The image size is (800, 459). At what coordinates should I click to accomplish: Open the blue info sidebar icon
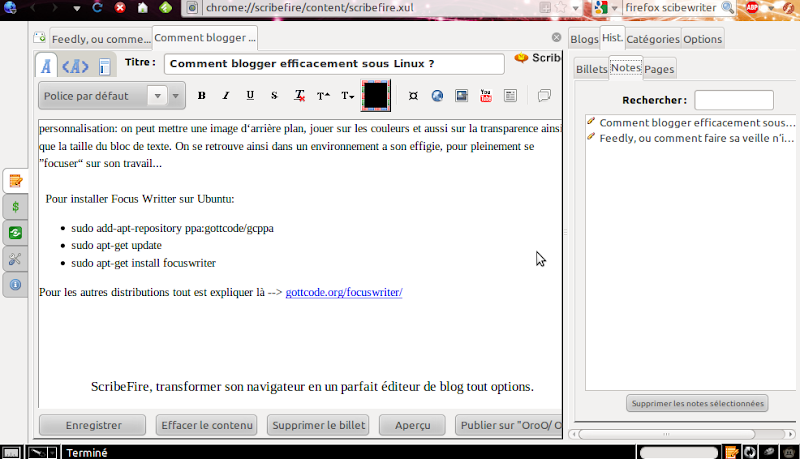click(x=15, y=284)
